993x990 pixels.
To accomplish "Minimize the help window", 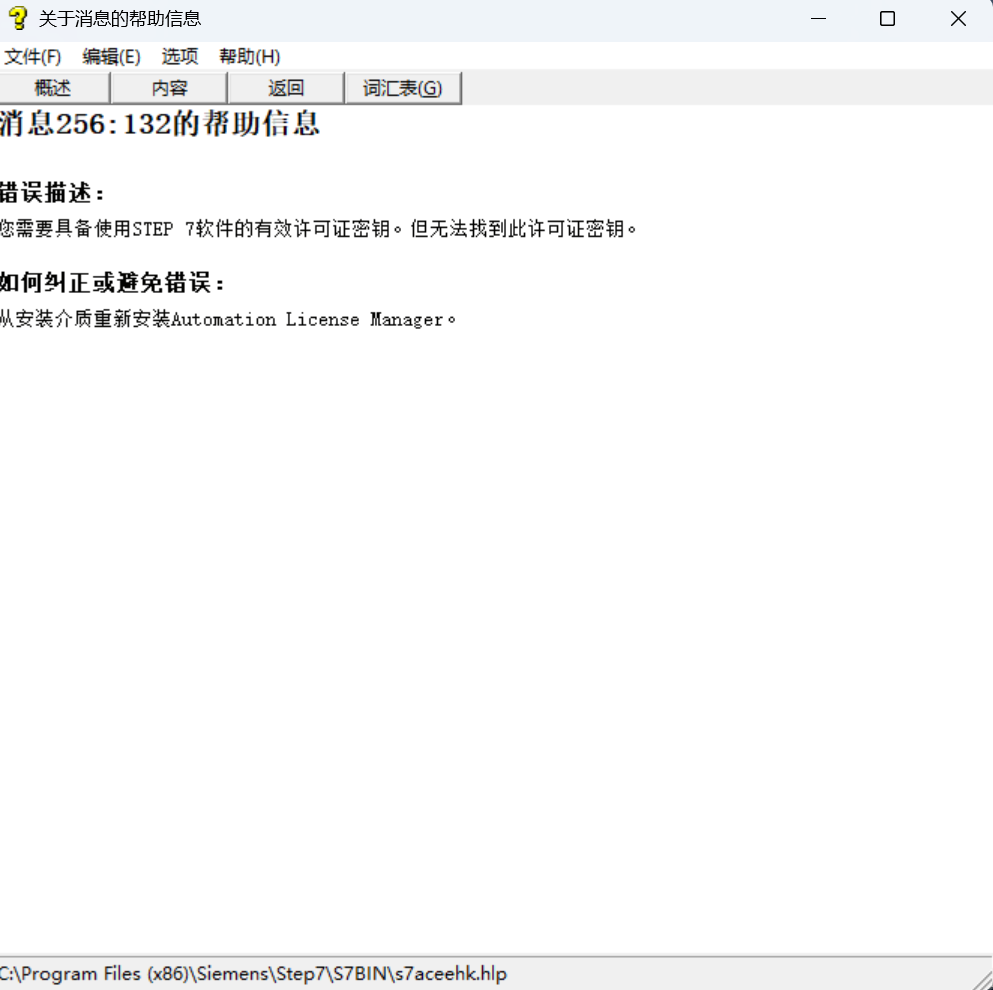I will (x=818, y=19).
